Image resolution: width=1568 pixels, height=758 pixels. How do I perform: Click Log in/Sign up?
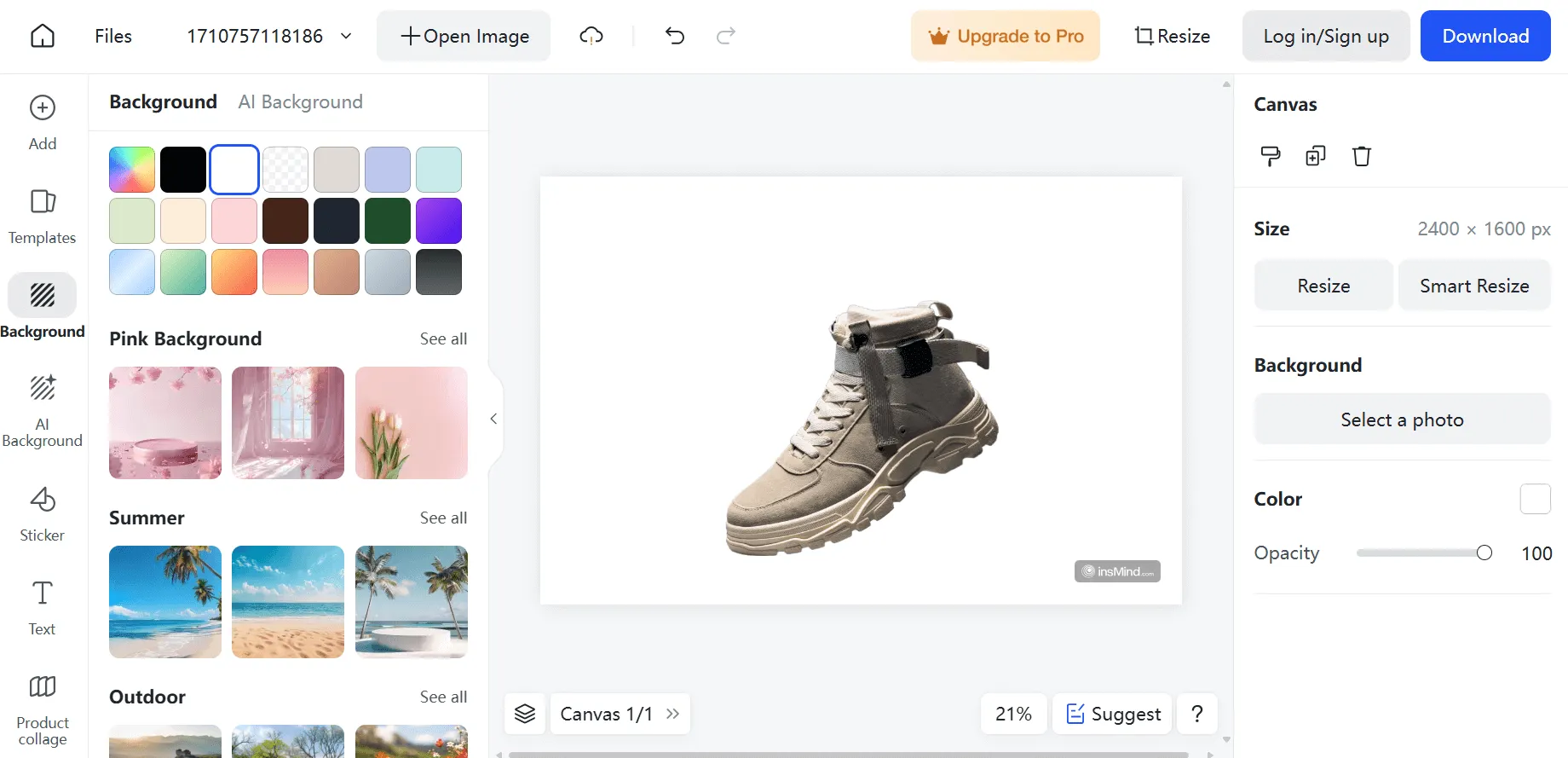tap(1326, 36)
